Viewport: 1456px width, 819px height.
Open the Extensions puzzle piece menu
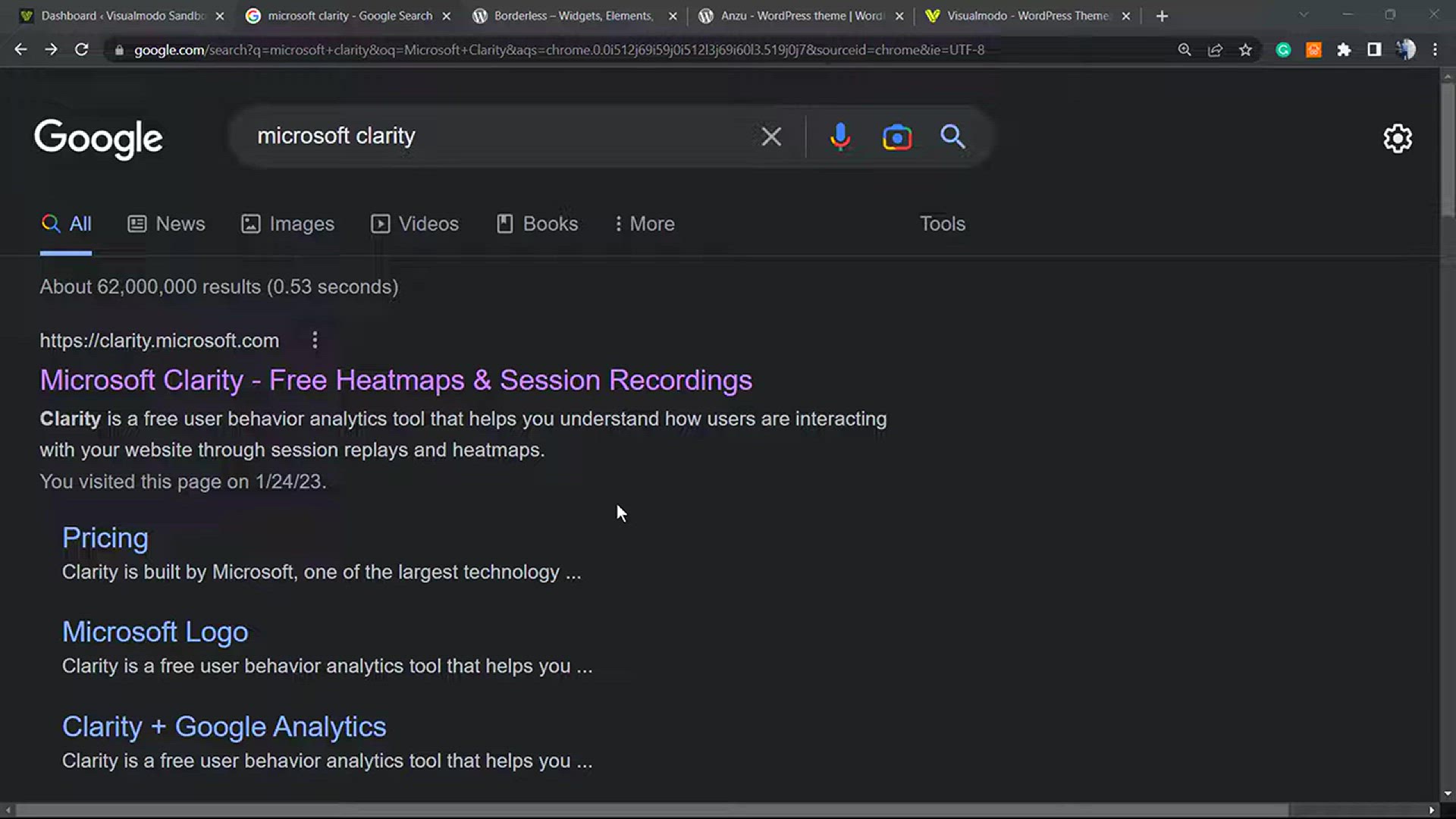(x=1344, y=50)
